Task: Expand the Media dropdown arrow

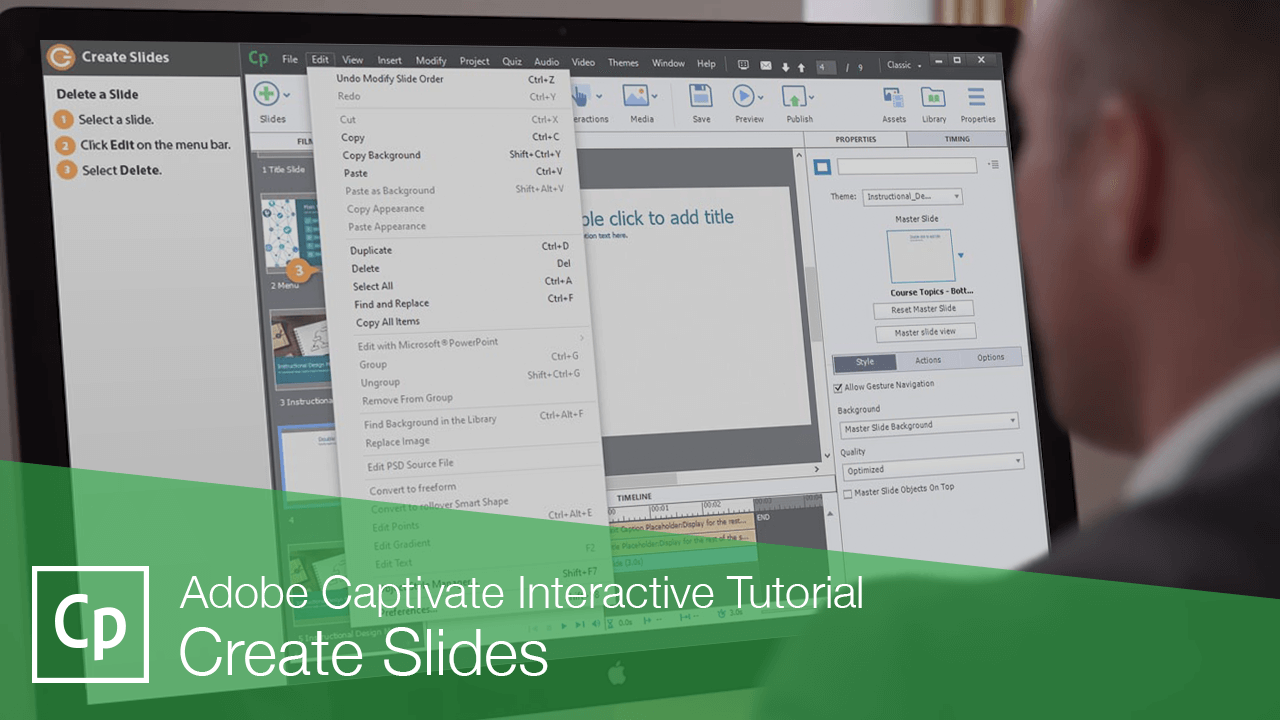Action: point(655,97)
